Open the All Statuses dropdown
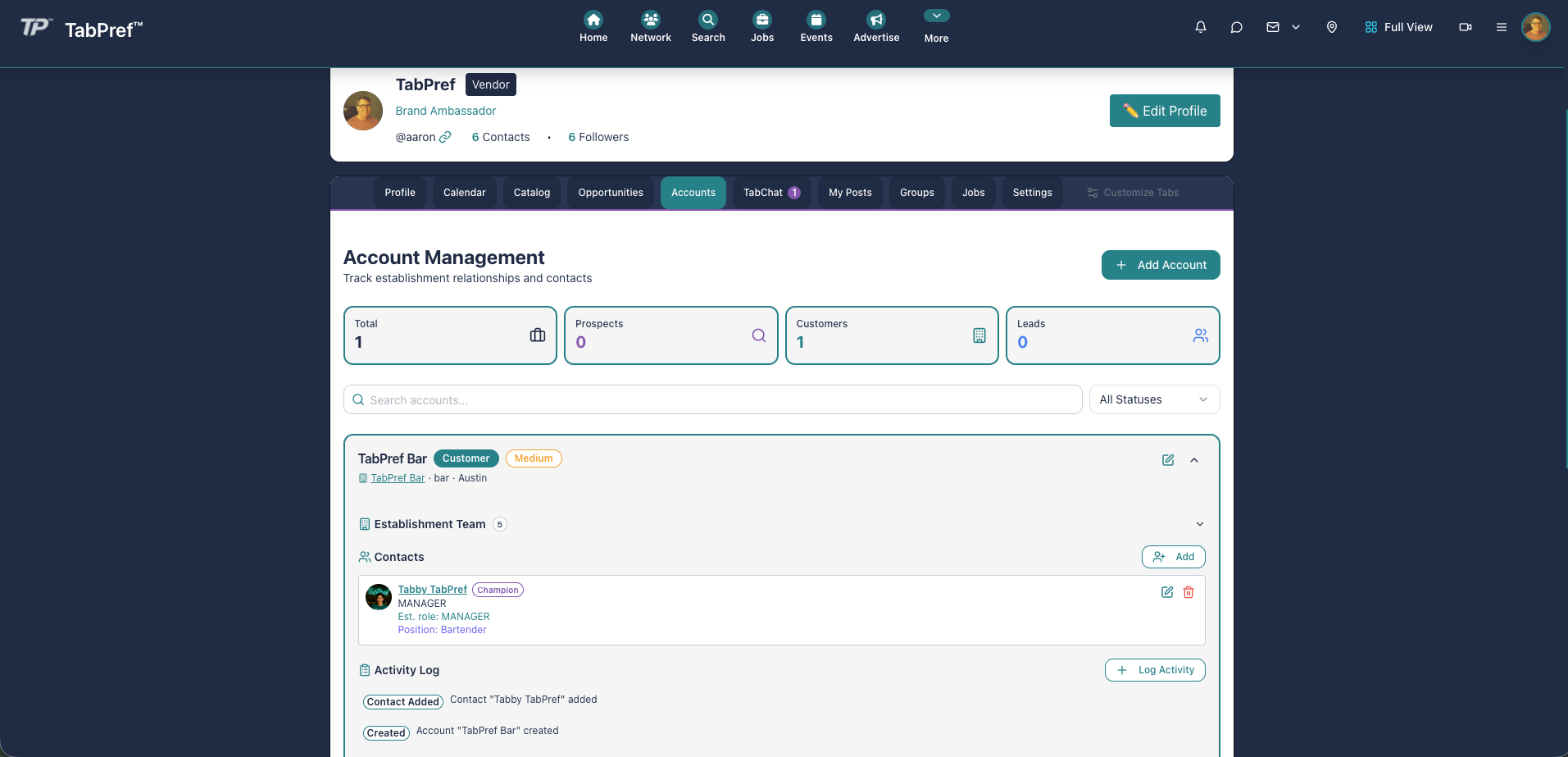The image size is (1568, 757). pyautogui.click(x=1154, y=399)
